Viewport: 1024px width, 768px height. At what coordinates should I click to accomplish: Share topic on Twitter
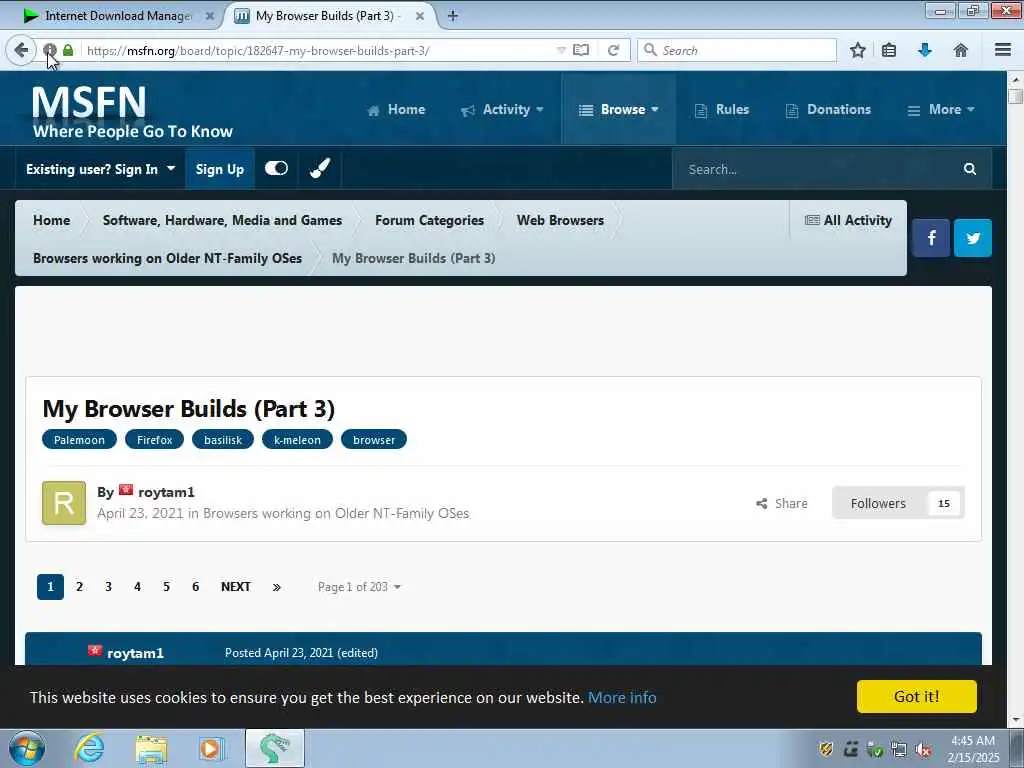(x=973, y=238)
